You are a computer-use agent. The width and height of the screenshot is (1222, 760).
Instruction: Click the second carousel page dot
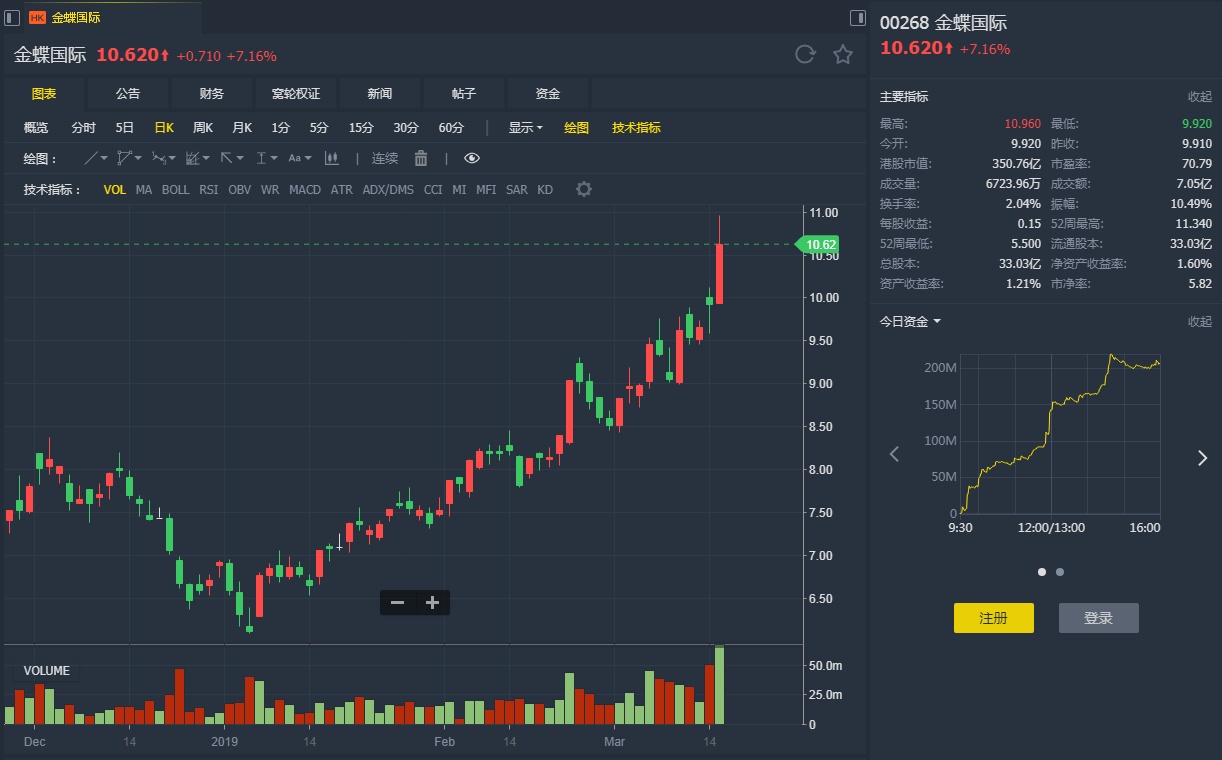click(1060, 572)
